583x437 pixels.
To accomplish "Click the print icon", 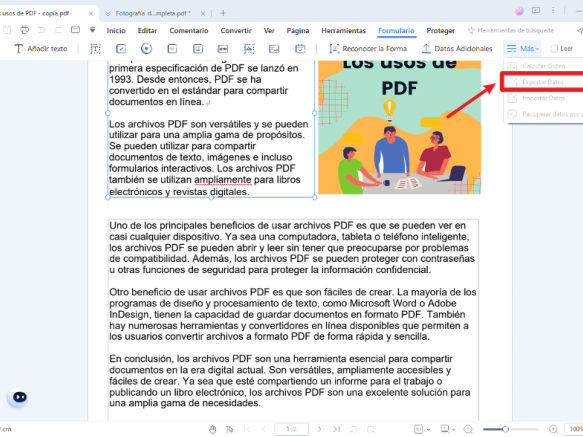I will point(25,30).
